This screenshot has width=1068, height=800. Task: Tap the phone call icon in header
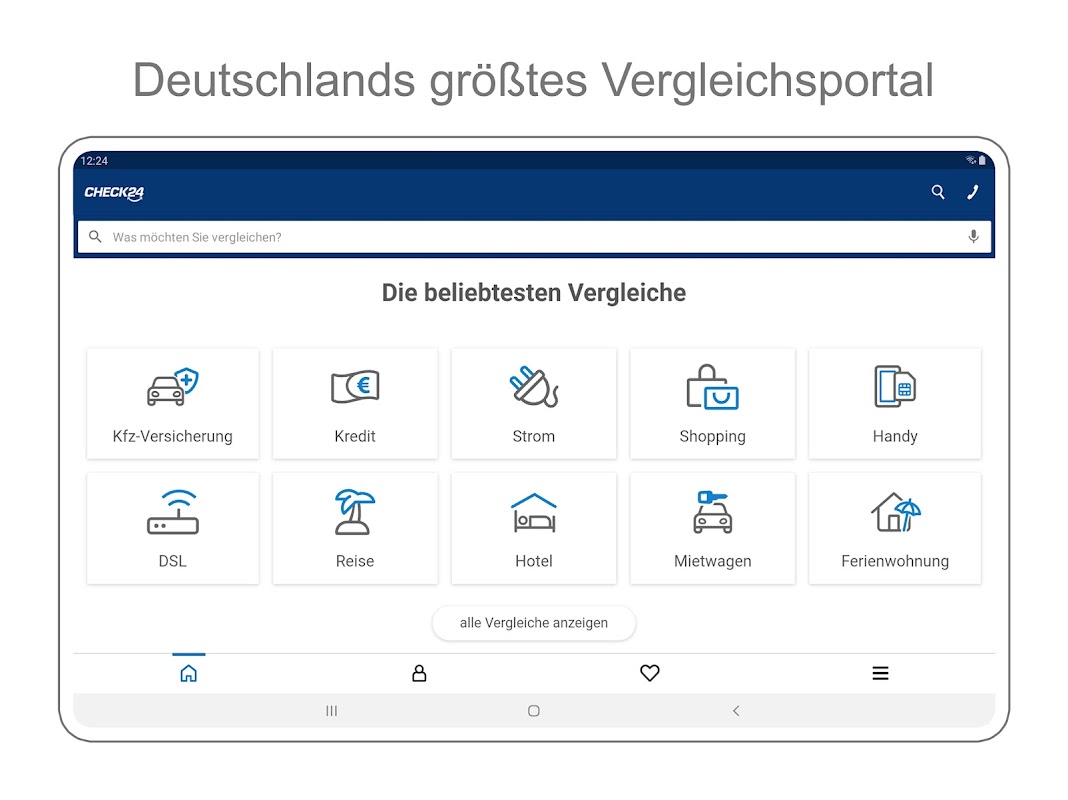(x=973, y=192)
